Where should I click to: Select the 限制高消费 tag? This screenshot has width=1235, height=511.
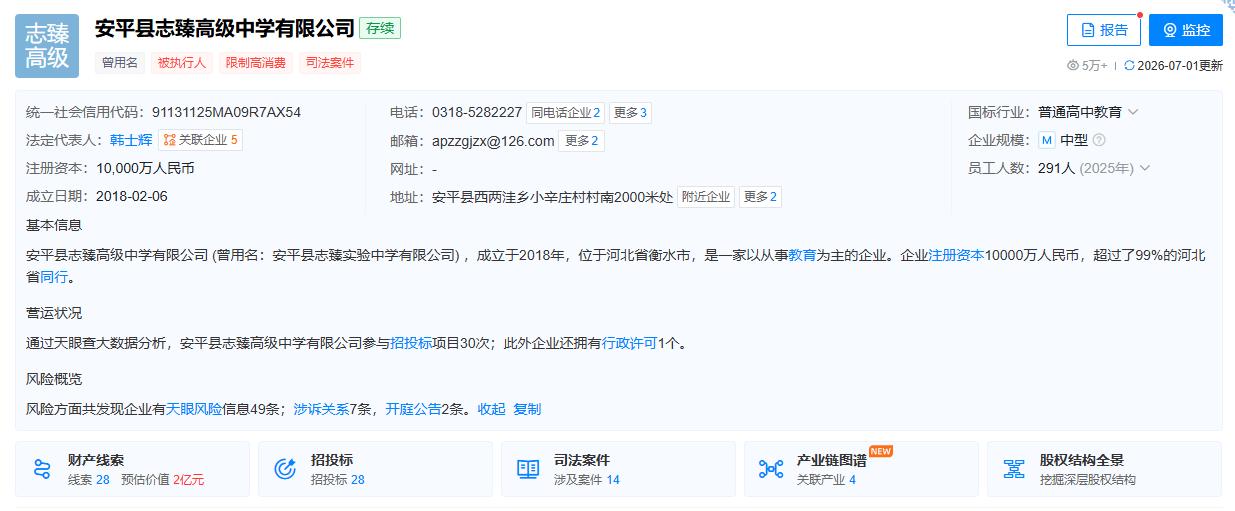(x=256, y=62)
